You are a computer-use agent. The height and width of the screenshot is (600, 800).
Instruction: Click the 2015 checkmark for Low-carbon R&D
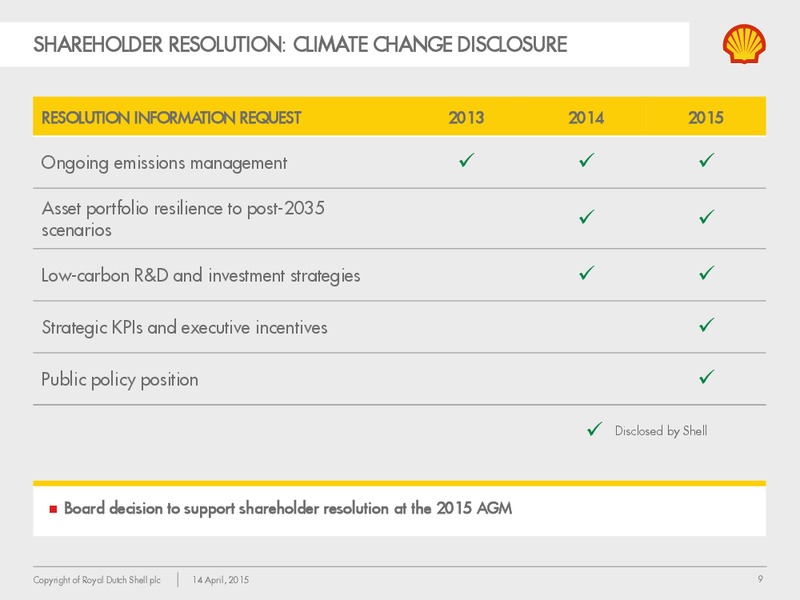(x=707, y=273)
